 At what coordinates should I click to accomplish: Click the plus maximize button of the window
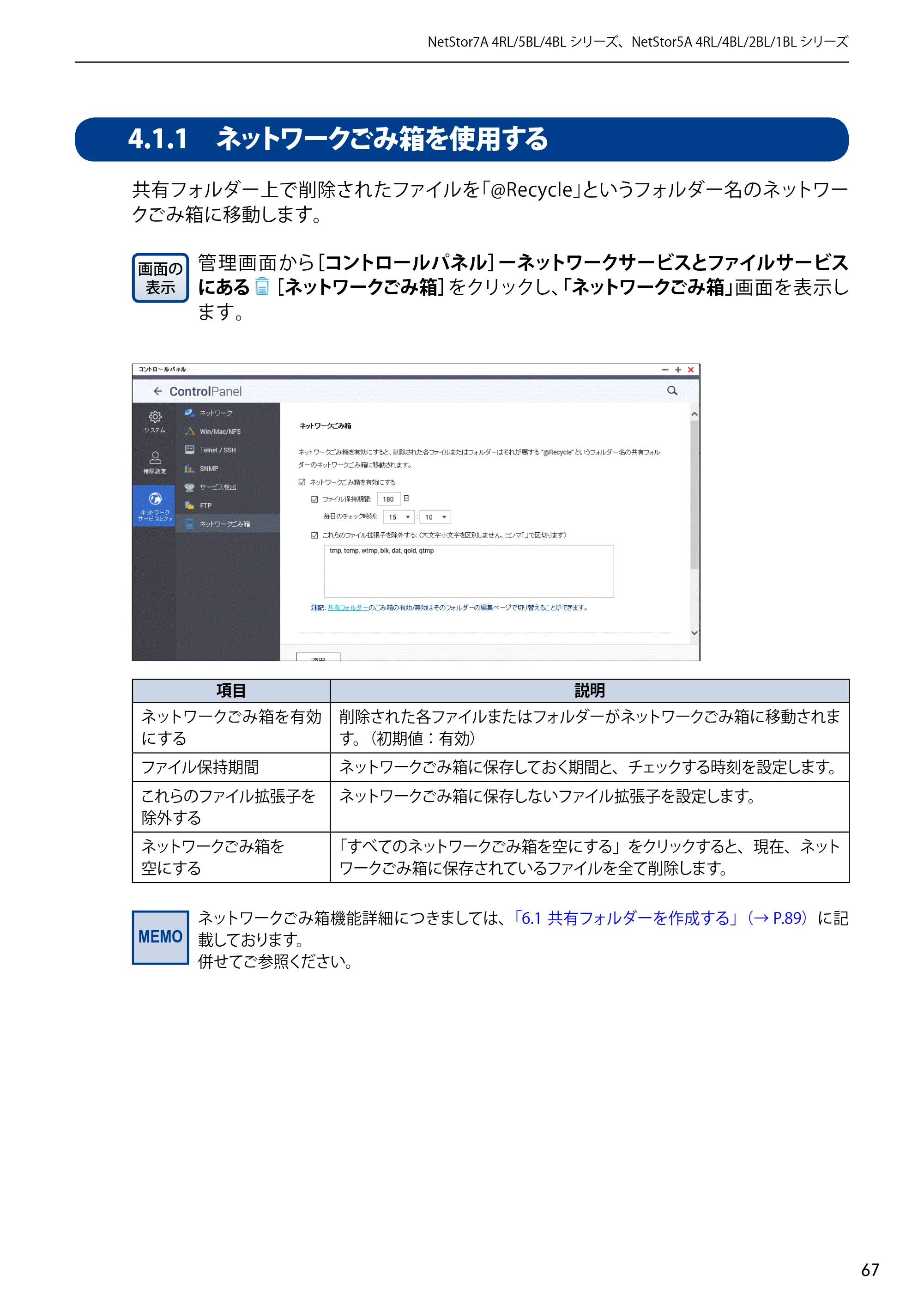(x=677, y=370)
